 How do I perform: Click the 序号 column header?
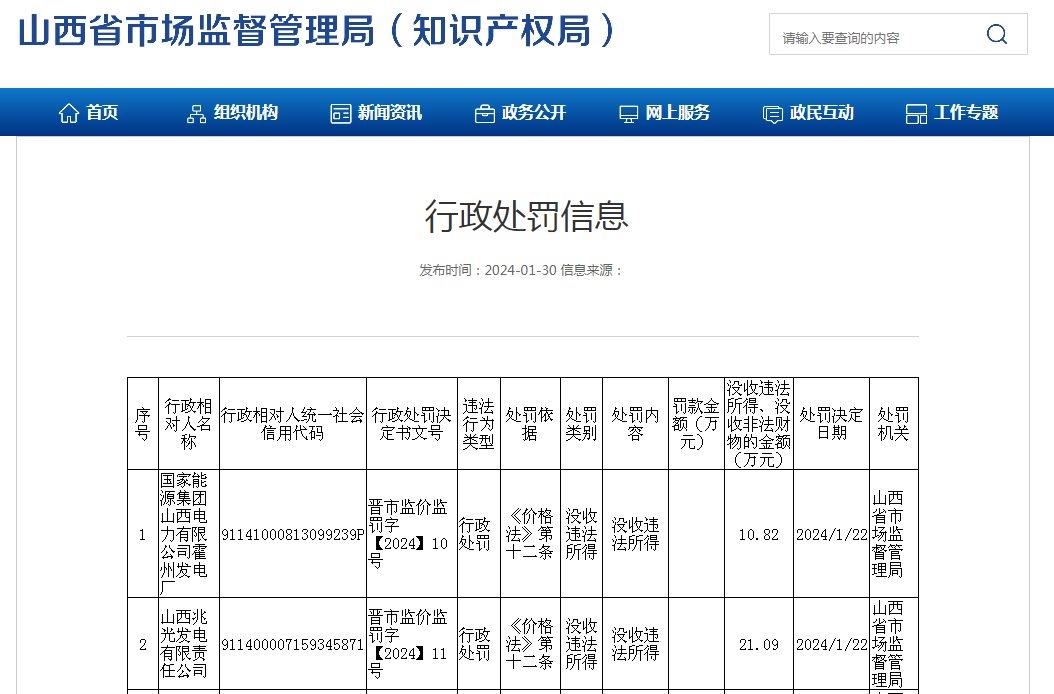point(143,424)
